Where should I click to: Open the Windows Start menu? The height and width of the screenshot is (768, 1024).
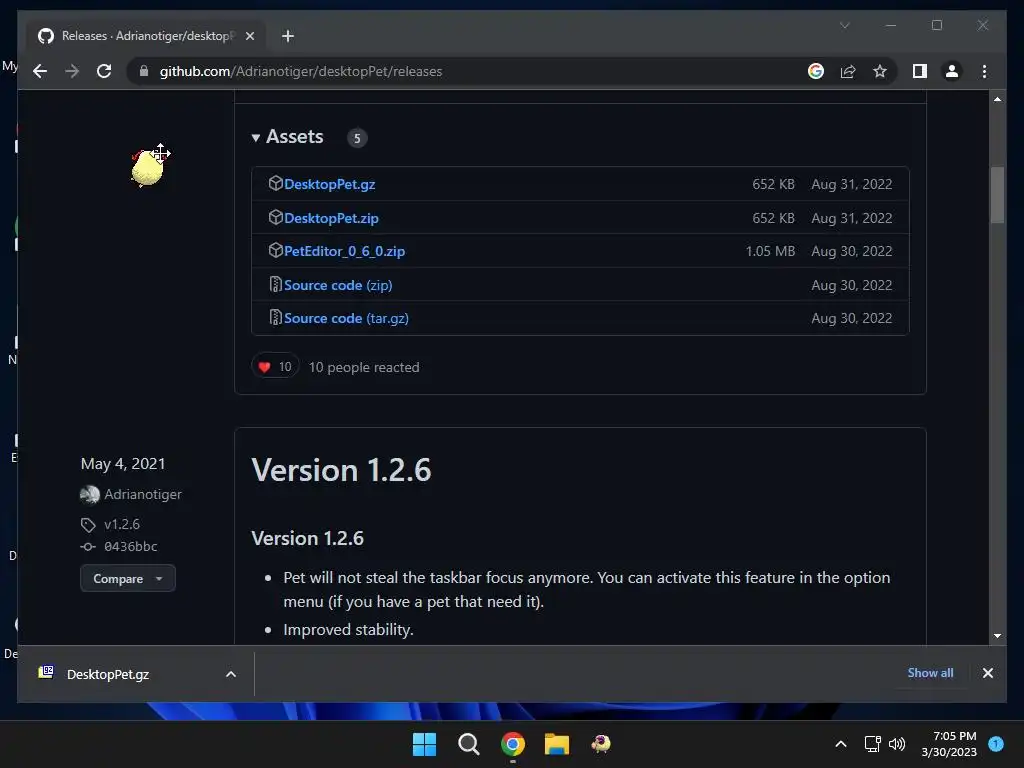[424, 744]
